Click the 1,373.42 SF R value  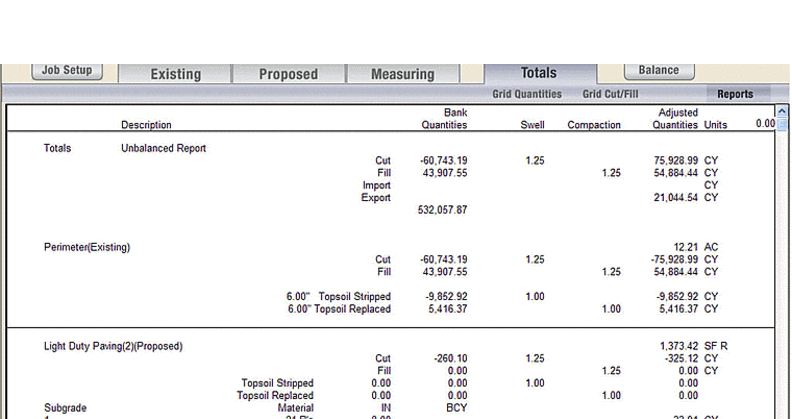tap(694, 346)
